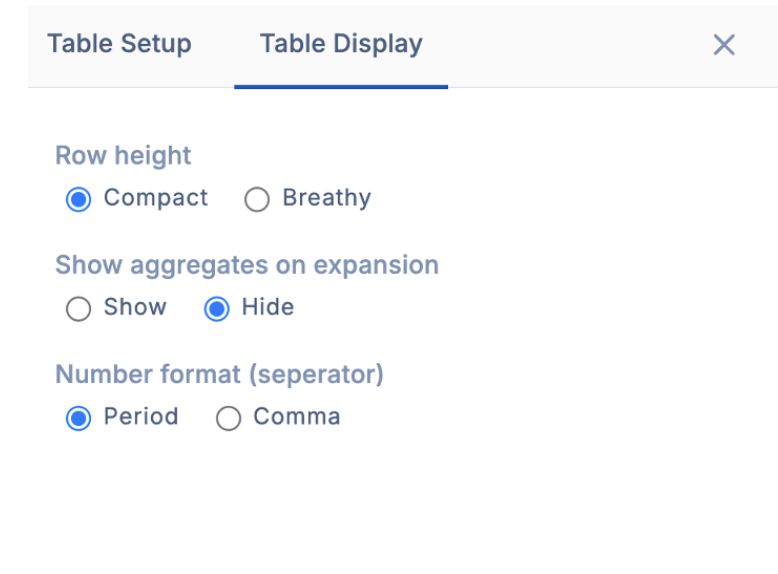778x574 pixels.
Task: Enable the Show aggregates radio button
Action: pyautogui.click(x=78, y=309)
